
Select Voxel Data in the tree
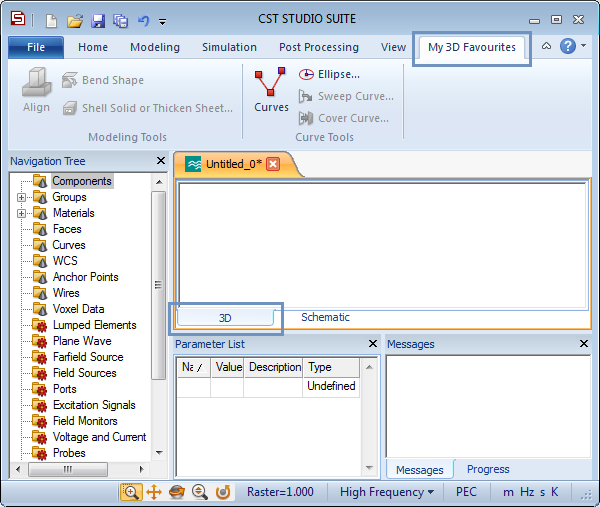pyautogui.click(x=78, y=309)
